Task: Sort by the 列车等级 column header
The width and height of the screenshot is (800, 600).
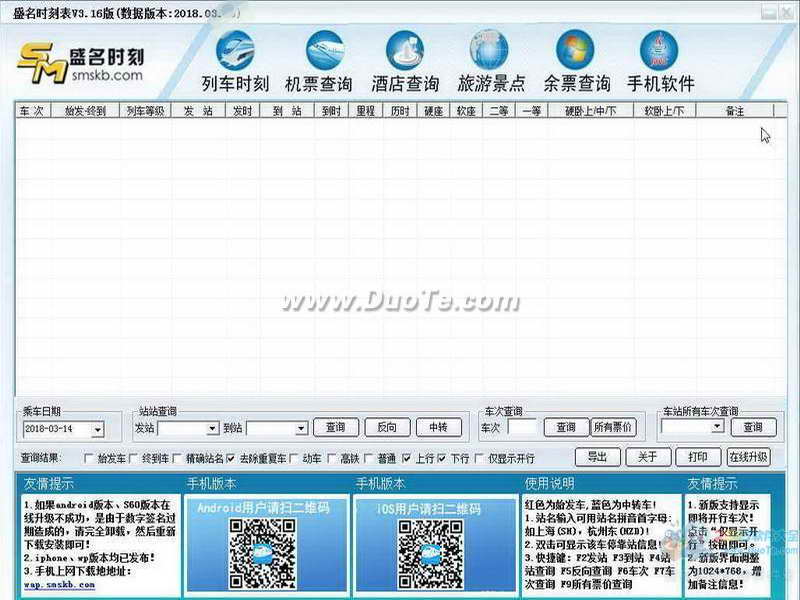Action: pyautogui.click(x=145, y=111)
